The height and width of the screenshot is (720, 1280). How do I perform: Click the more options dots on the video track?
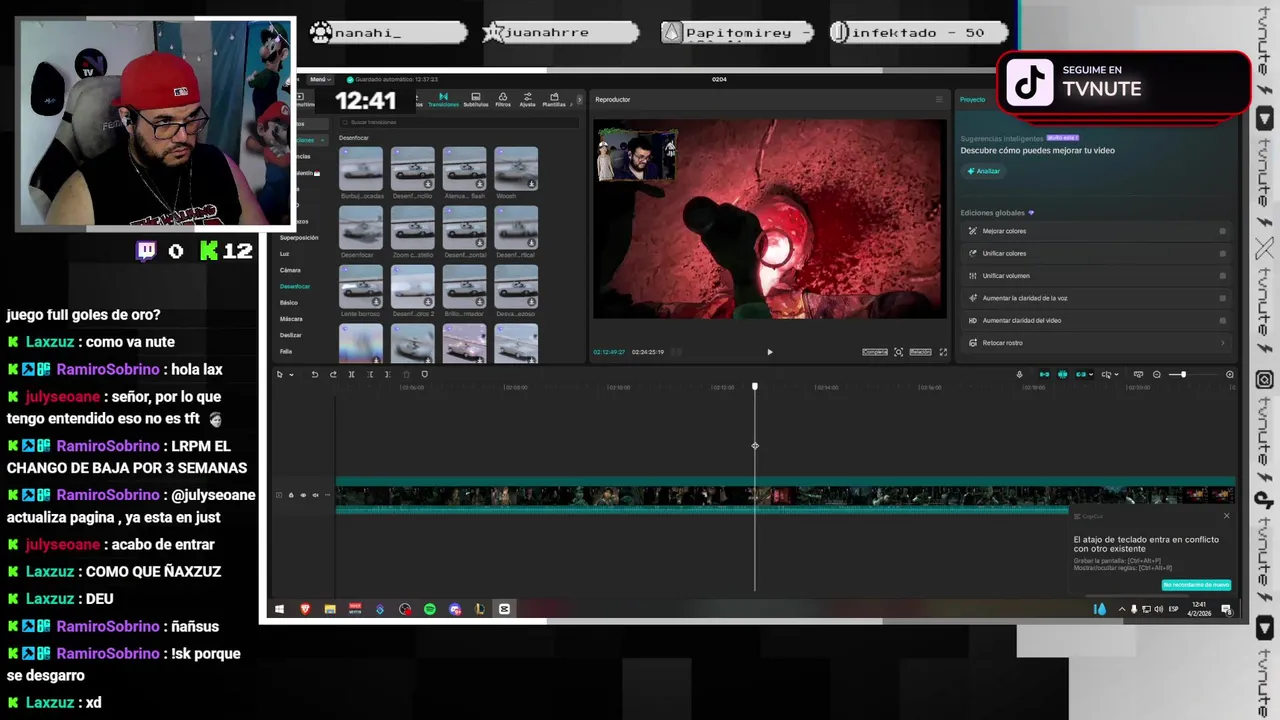click(327, 495)
